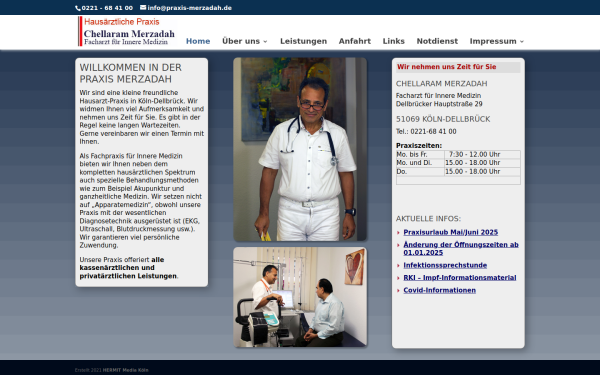This screenshot has height=375, width=600.
Task: Click the AKTUELLE INFOS: heading
Action: click(x=428, y=219)
